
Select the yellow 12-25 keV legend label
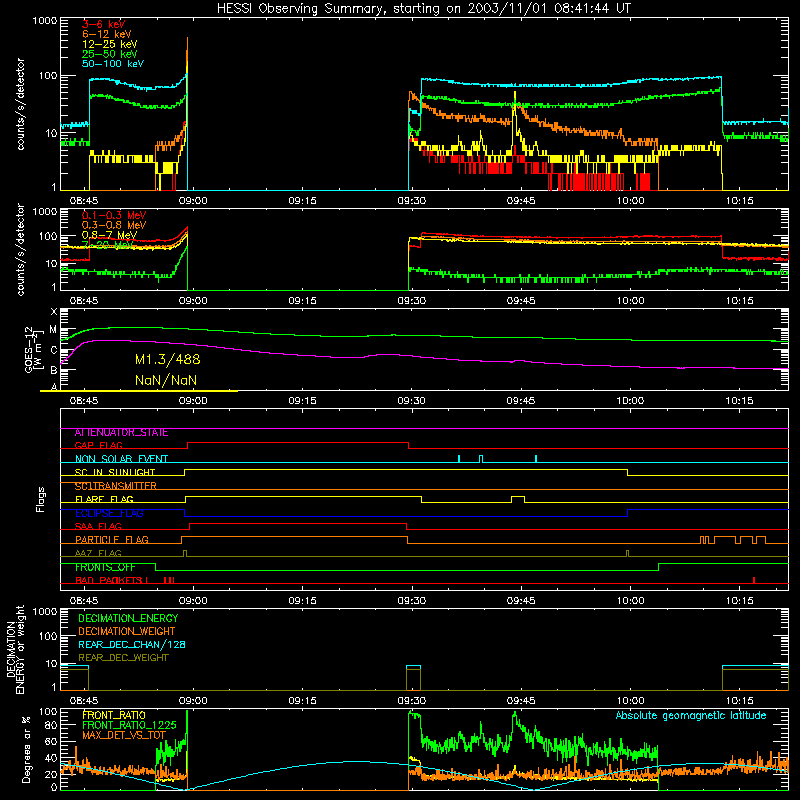click(110, 44)
